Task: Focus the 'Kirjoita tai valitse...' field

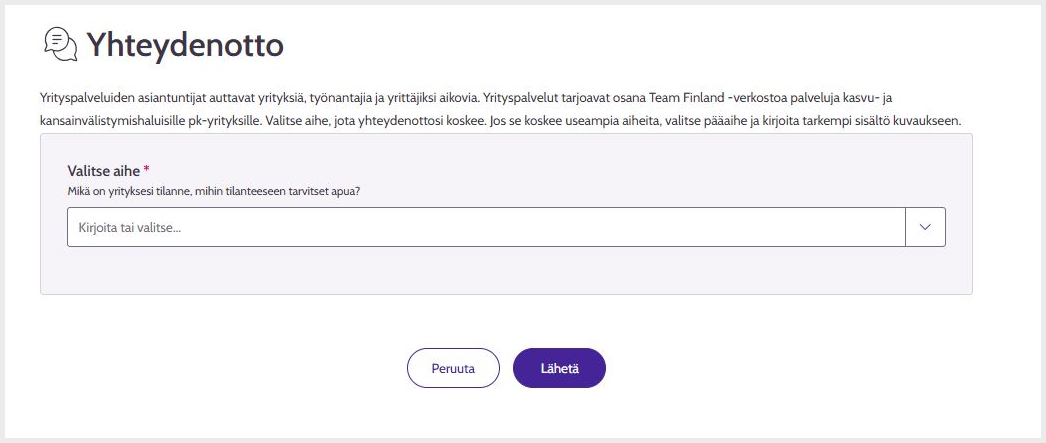Action: tap(486, 227)
